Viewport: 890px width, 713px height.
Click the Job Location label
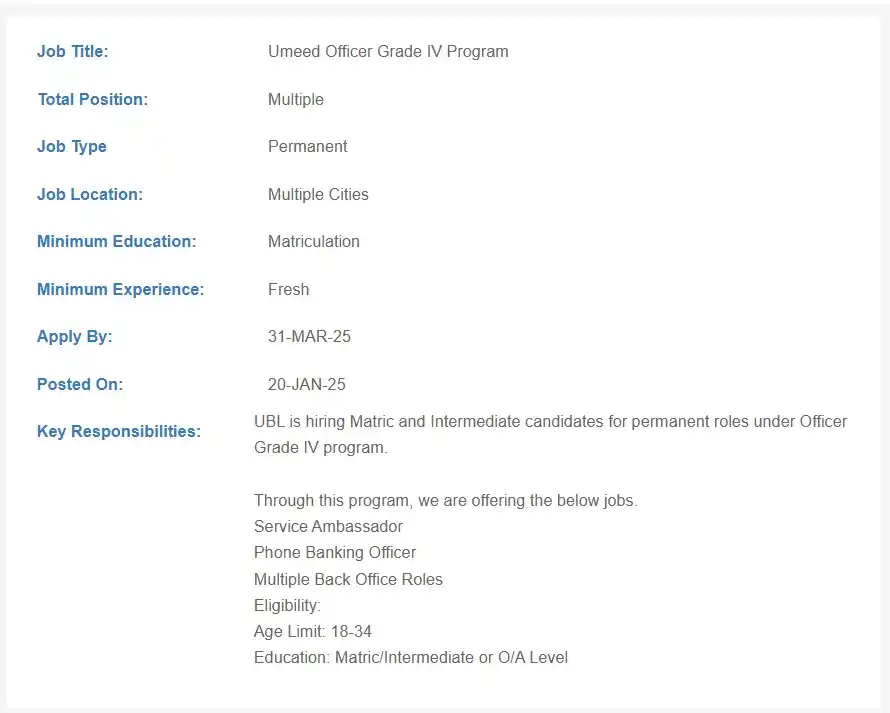coord(90,194)
